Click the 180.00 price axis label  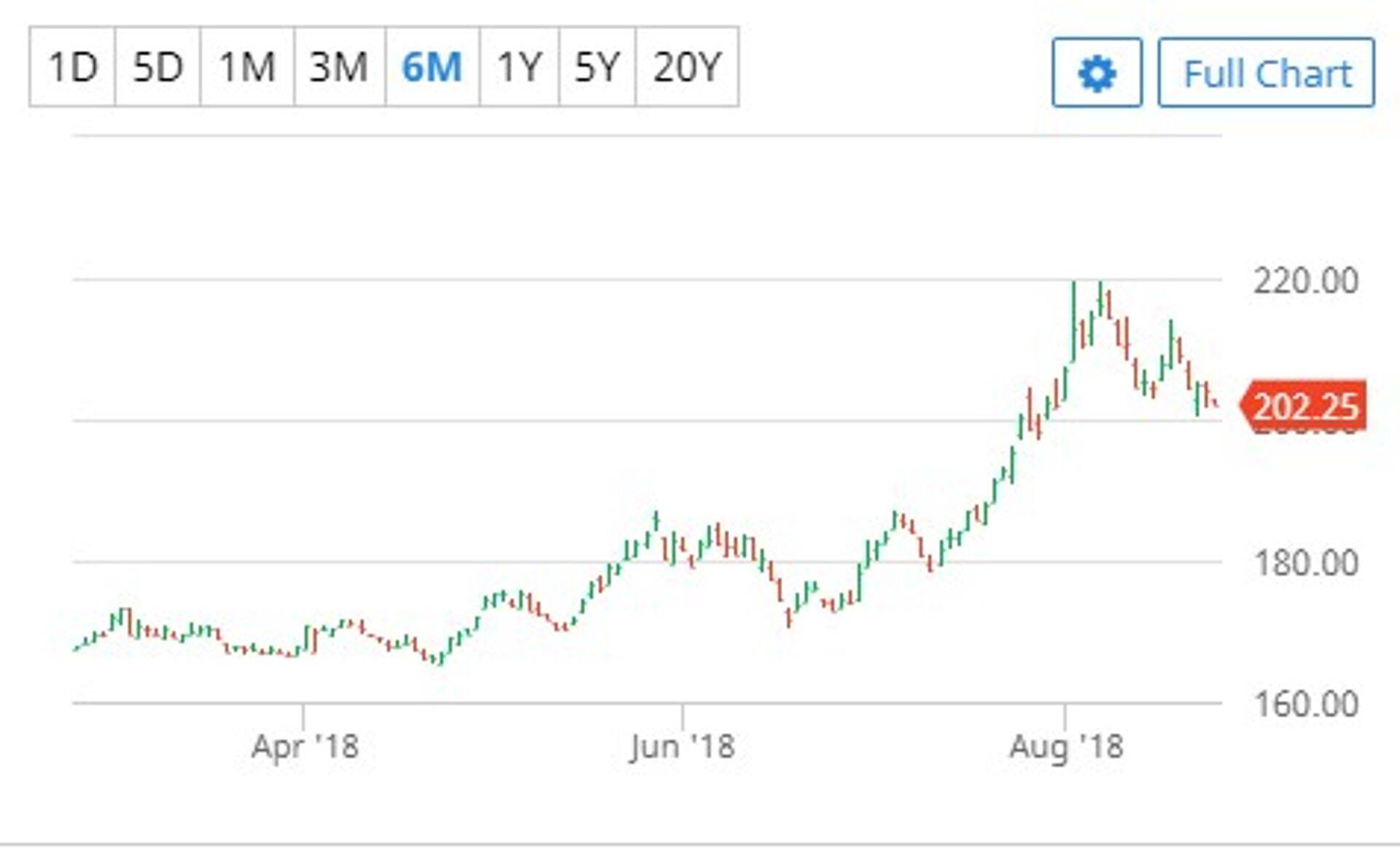[x=1305, y=563]
